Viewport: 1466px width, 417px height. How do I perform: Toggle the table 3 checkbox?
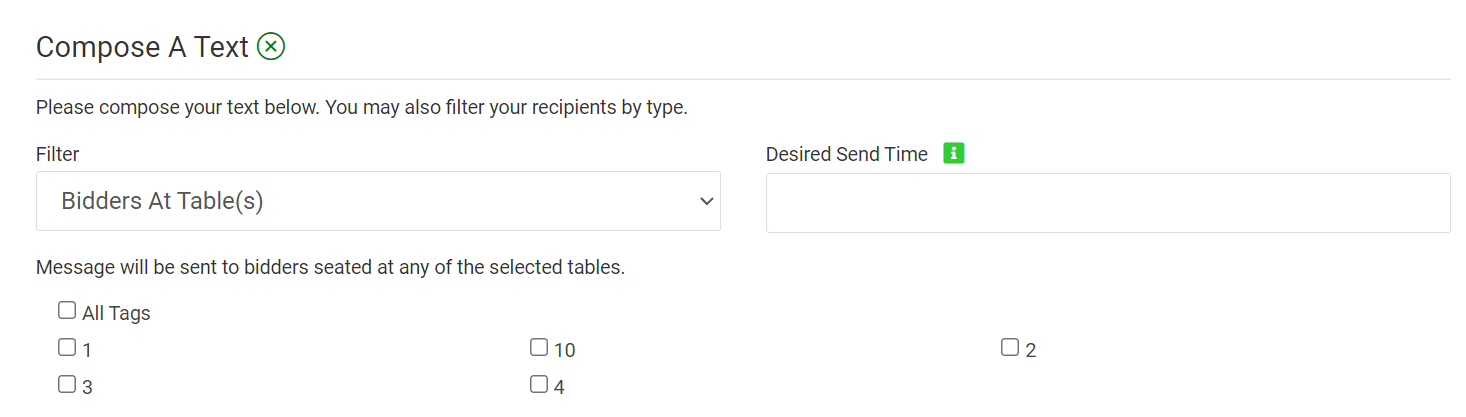click(x=67, y=384)
